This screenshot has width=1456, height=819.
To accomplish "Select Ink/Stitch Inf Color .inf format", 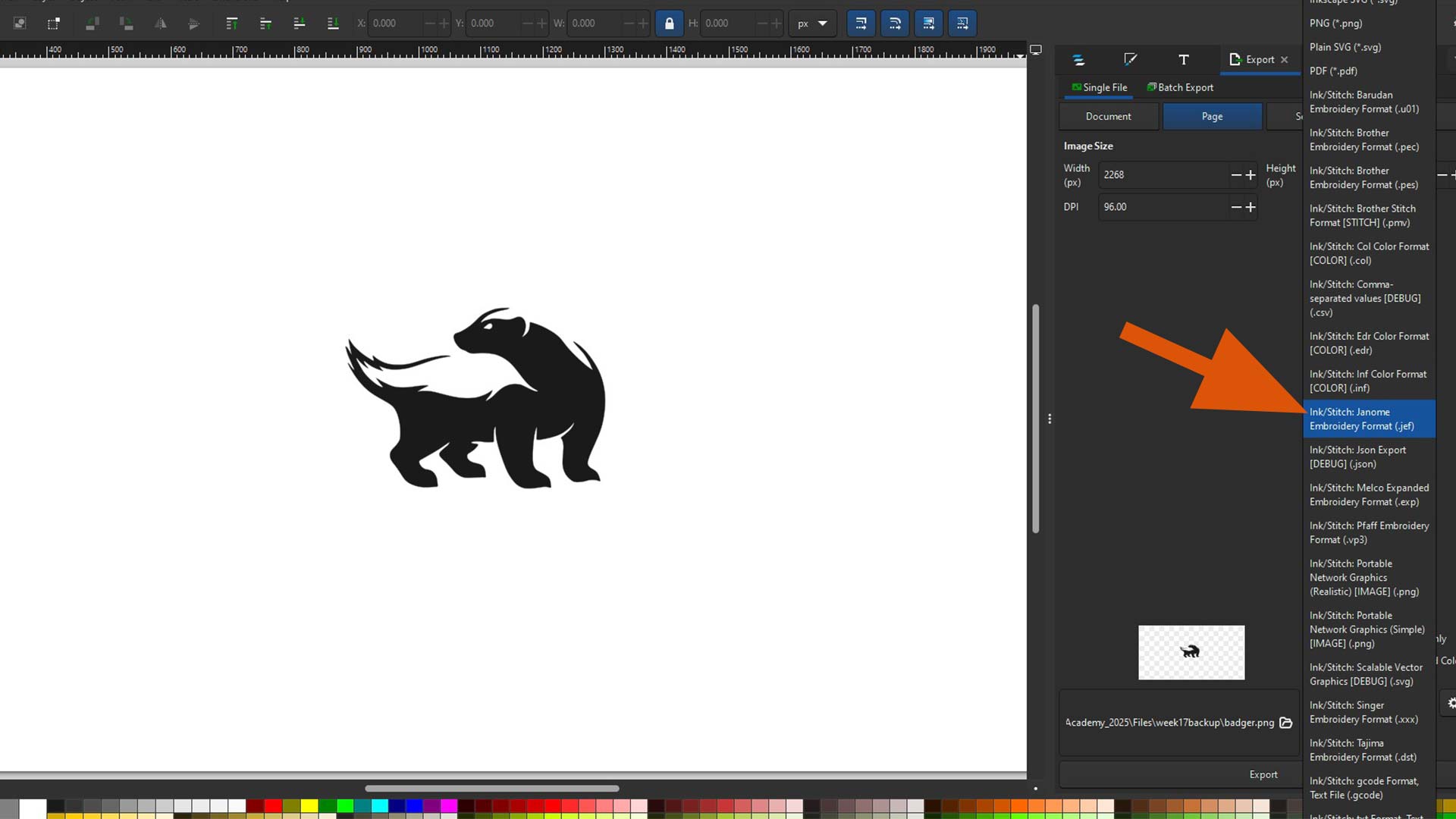I will [1369, 381].
